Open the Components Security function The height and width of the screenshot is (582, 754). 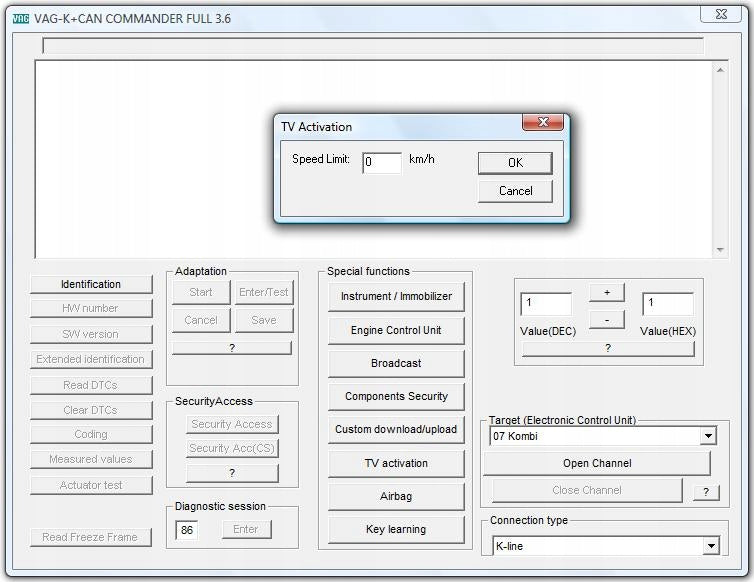coord(396,397)
